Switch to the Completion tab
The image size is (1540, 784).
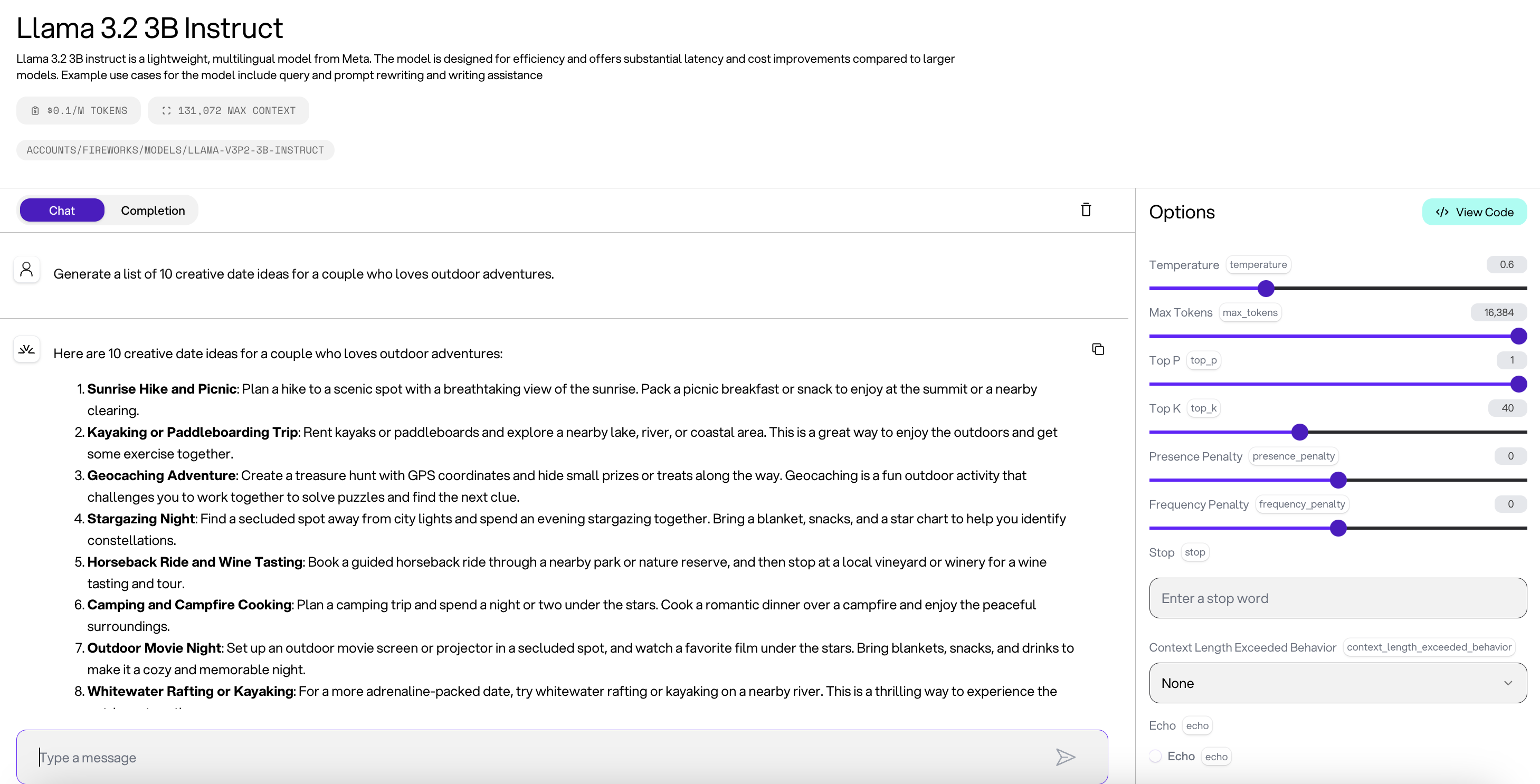[x=153, y=211]
